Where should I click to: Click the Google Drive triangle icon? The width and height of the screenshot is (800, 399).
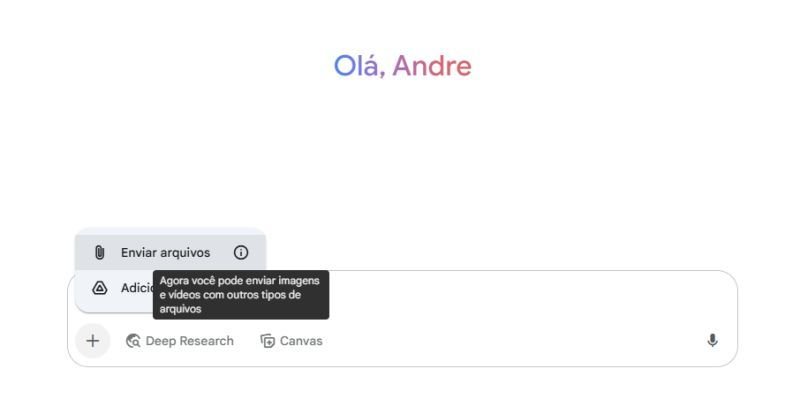(x=99, y=288)
